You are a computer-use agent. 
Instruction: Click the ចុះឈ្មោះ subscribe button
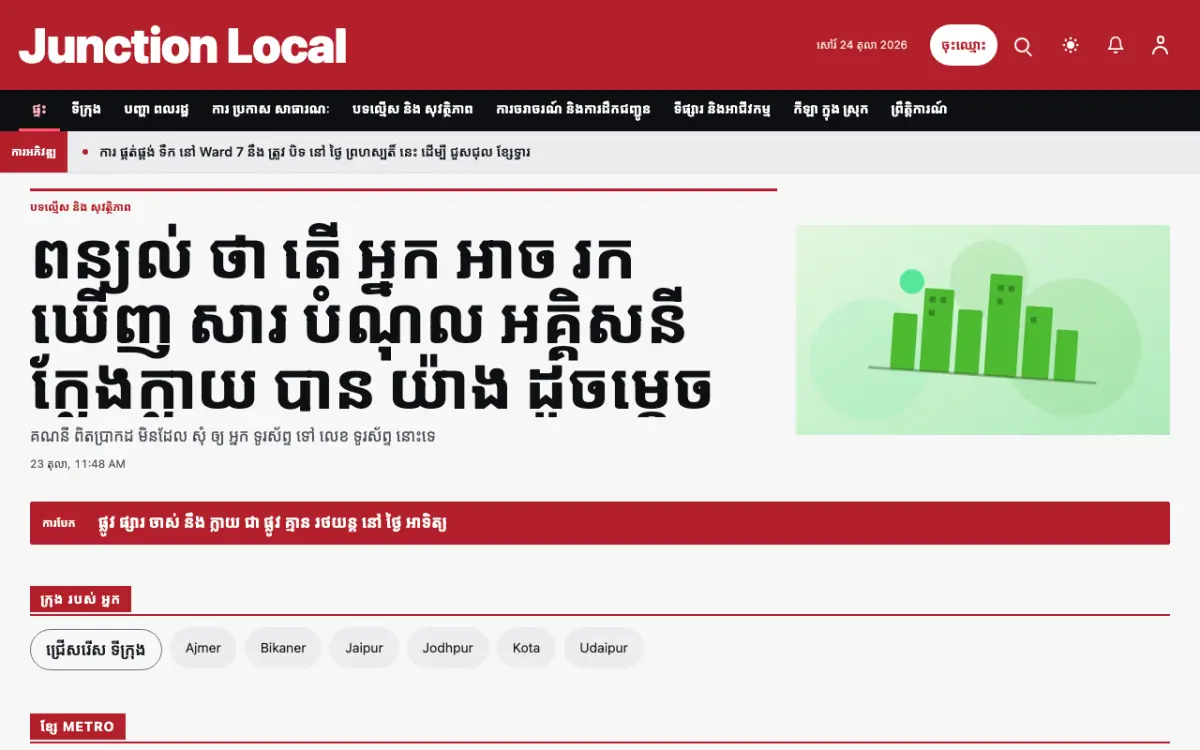coord(963,45)
